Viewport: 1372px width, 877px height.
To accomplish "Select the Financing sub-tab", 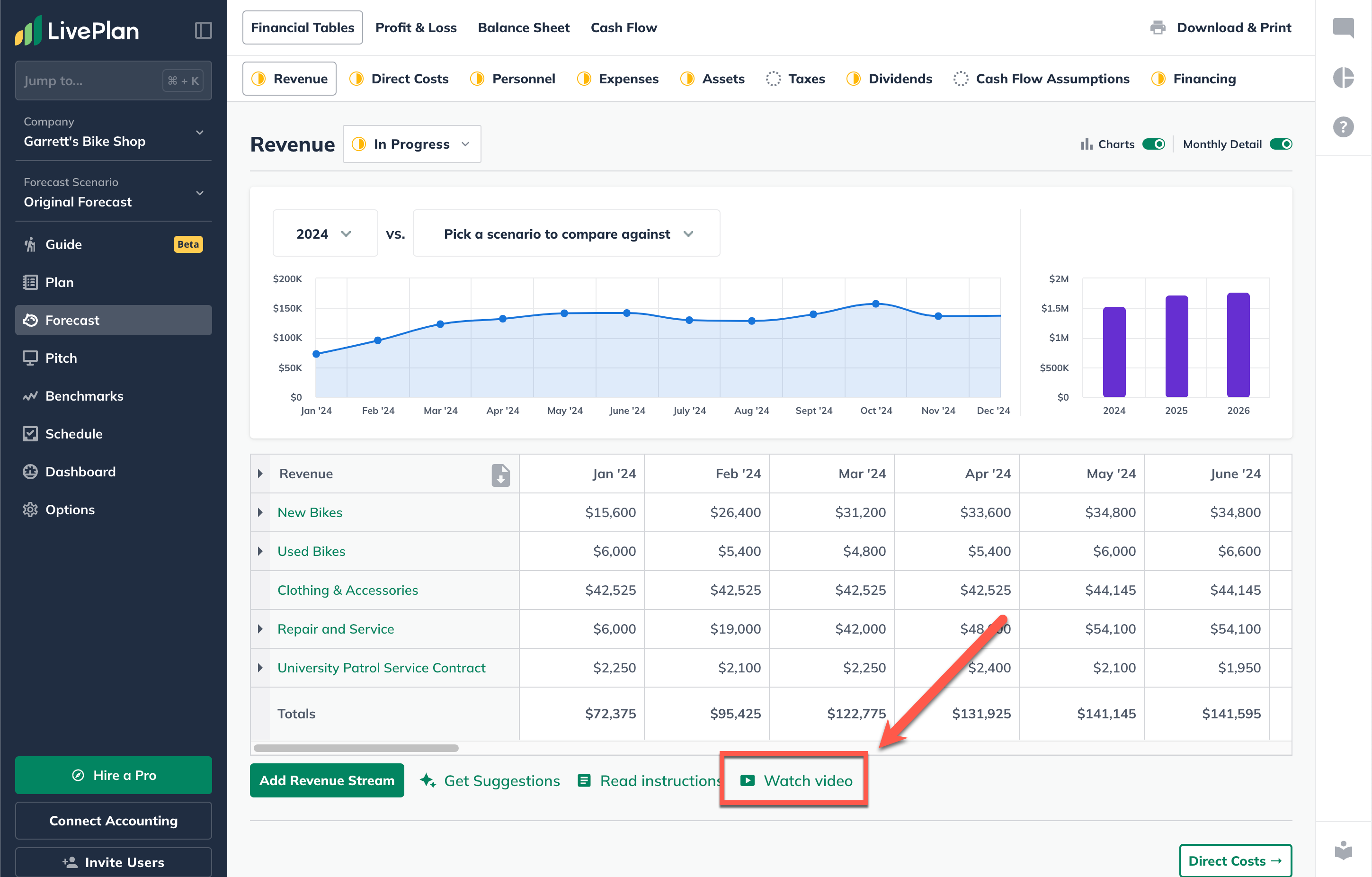I will [x=1193, y=79].
